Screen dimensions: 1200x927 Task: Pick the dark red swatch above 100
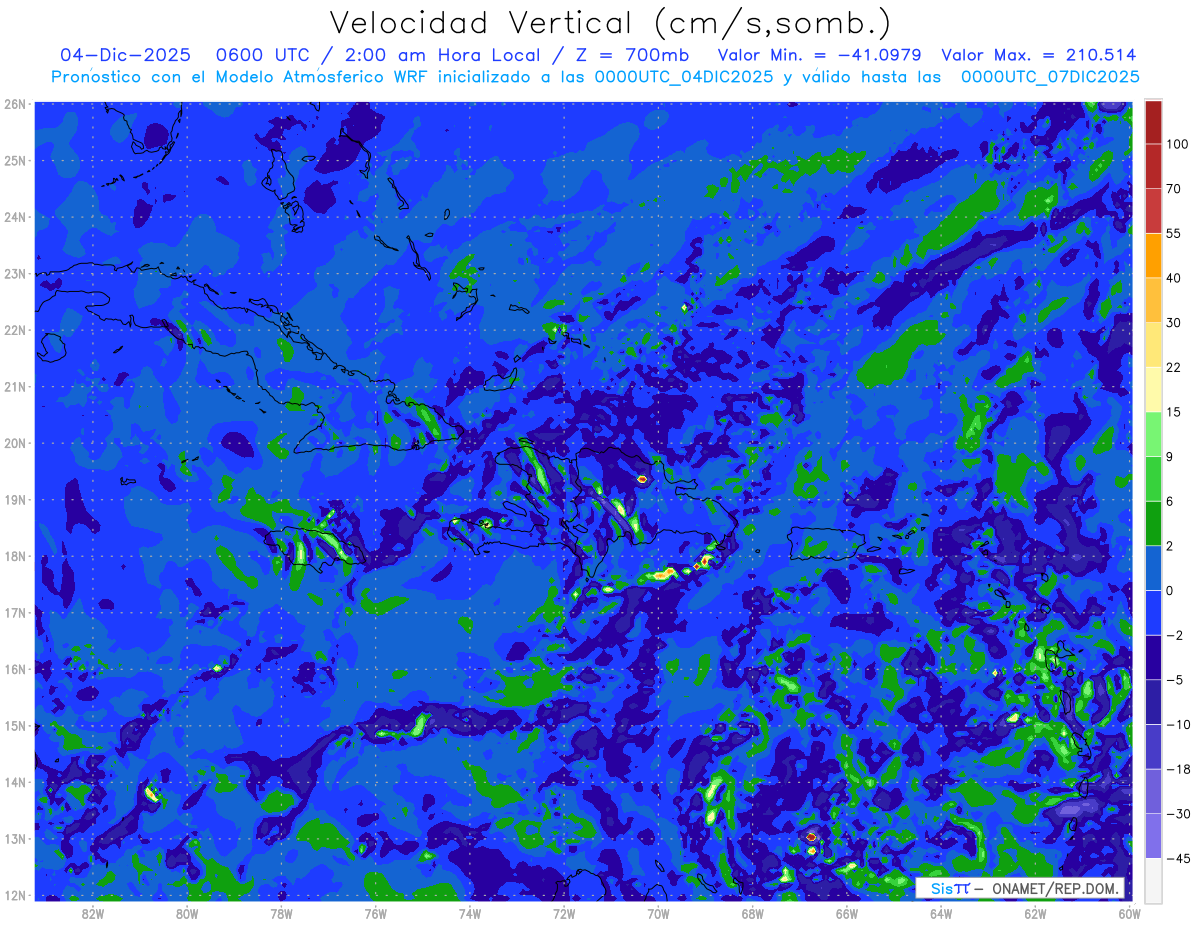(1154, 122)
